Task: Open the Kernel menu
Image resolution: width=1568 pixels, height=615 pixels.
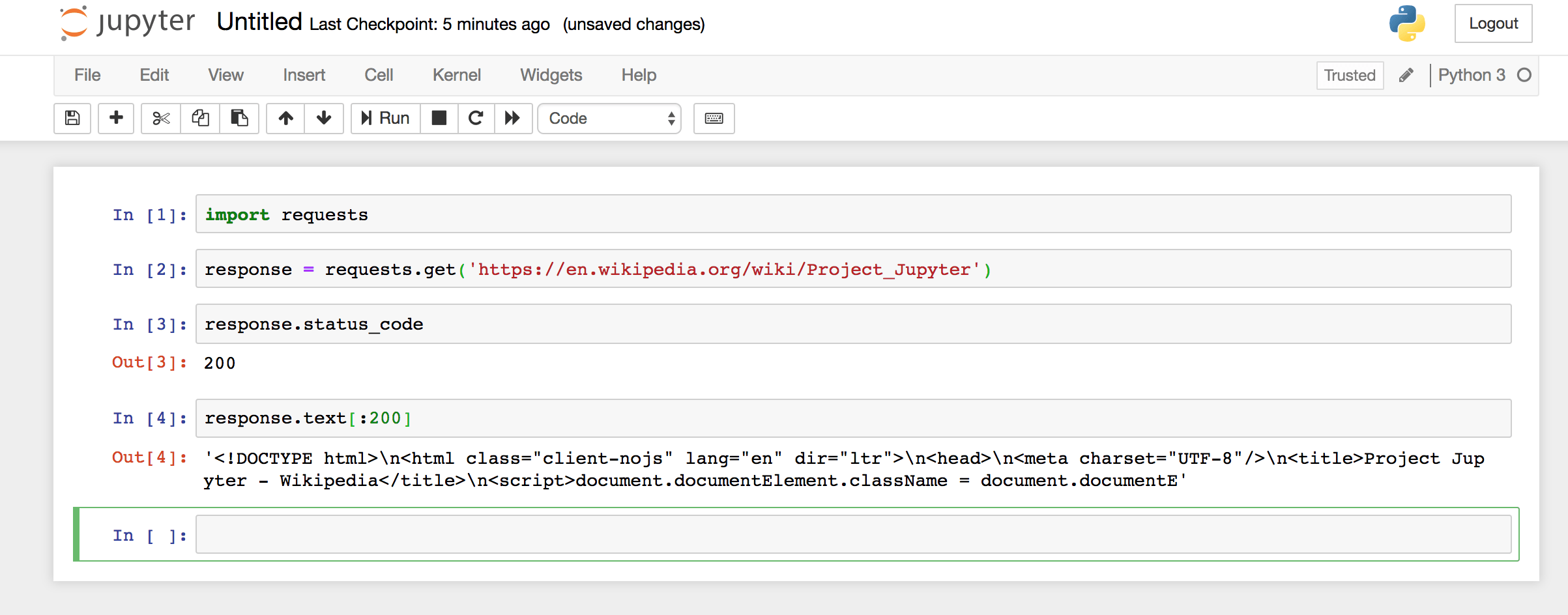Action: (x=456, y=75)
